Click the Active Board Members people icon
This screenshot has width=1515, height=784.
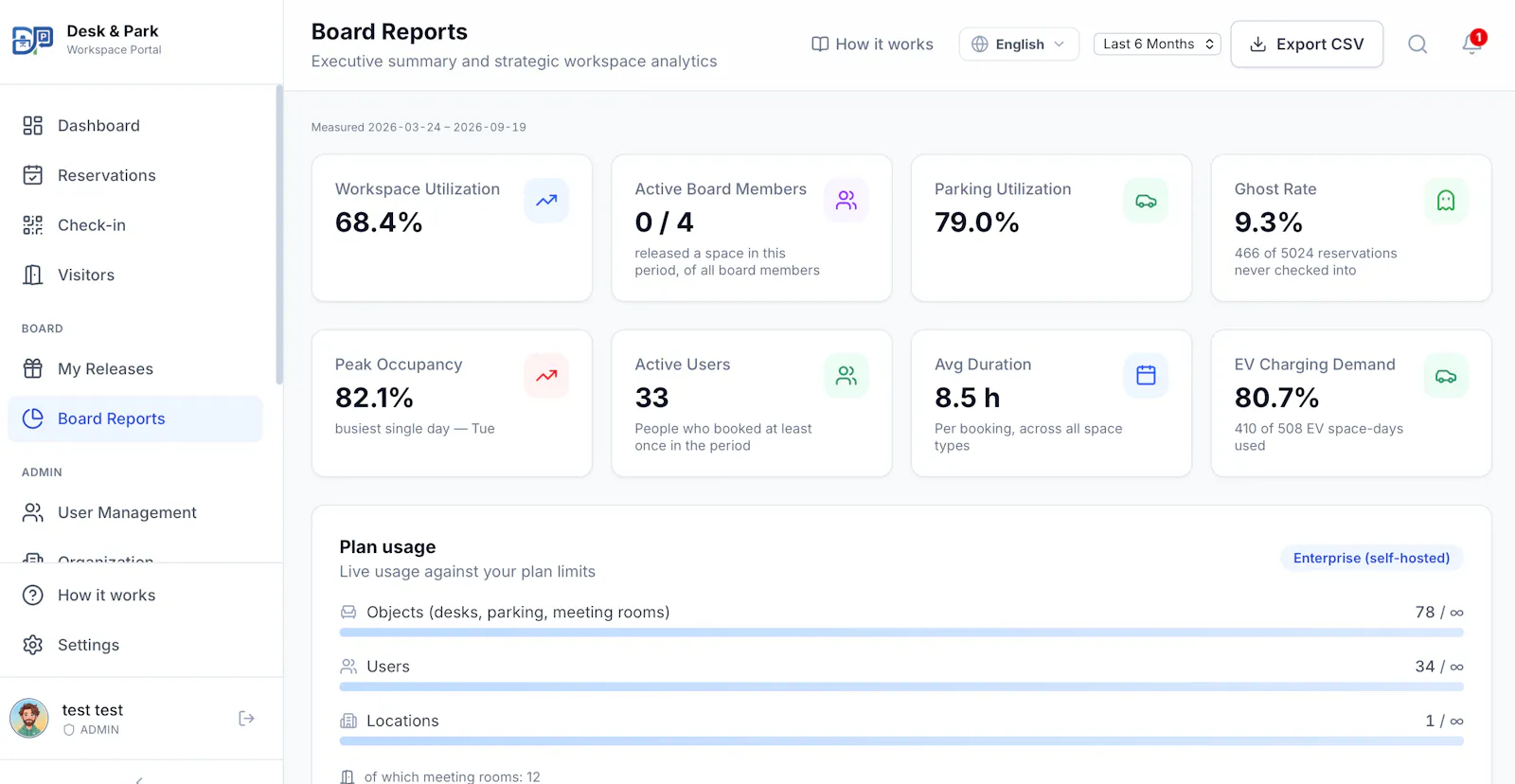tap(847, 201)
